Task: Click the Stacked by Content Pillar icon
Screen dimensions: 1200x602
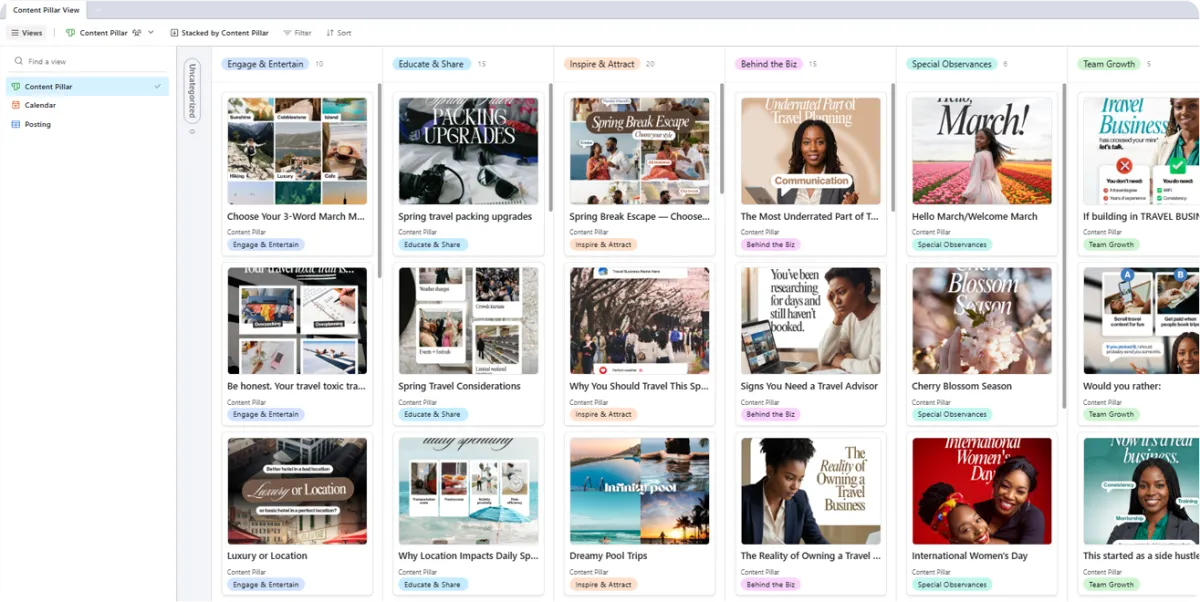Action: (174, 33)
